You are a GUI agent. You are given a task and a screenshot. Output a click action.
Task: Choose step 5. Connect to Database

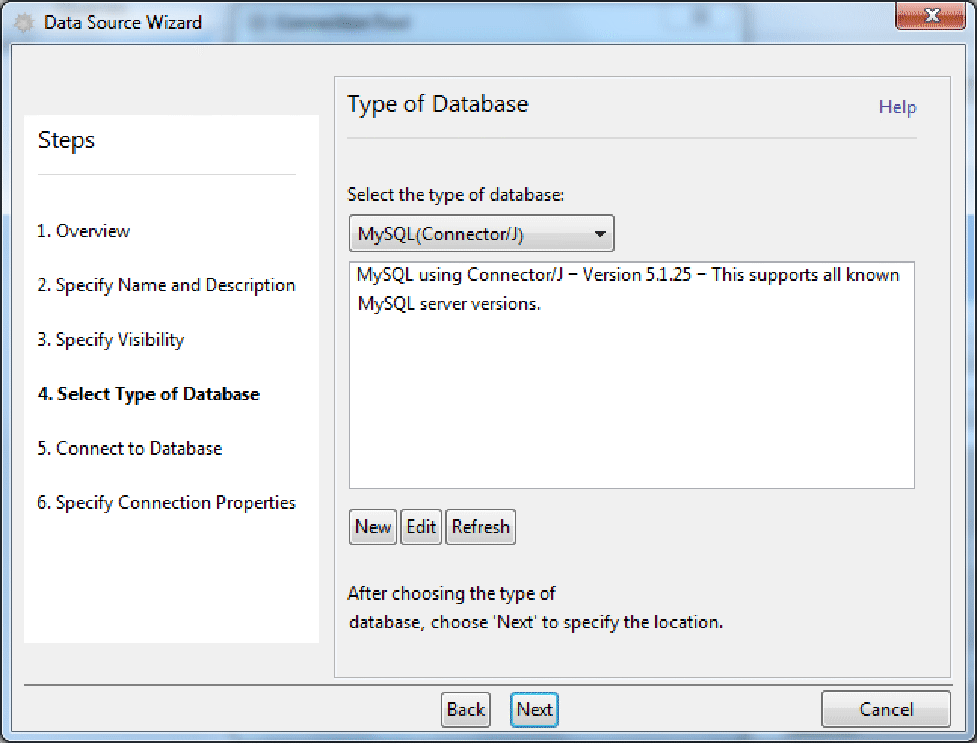point(130,448)
